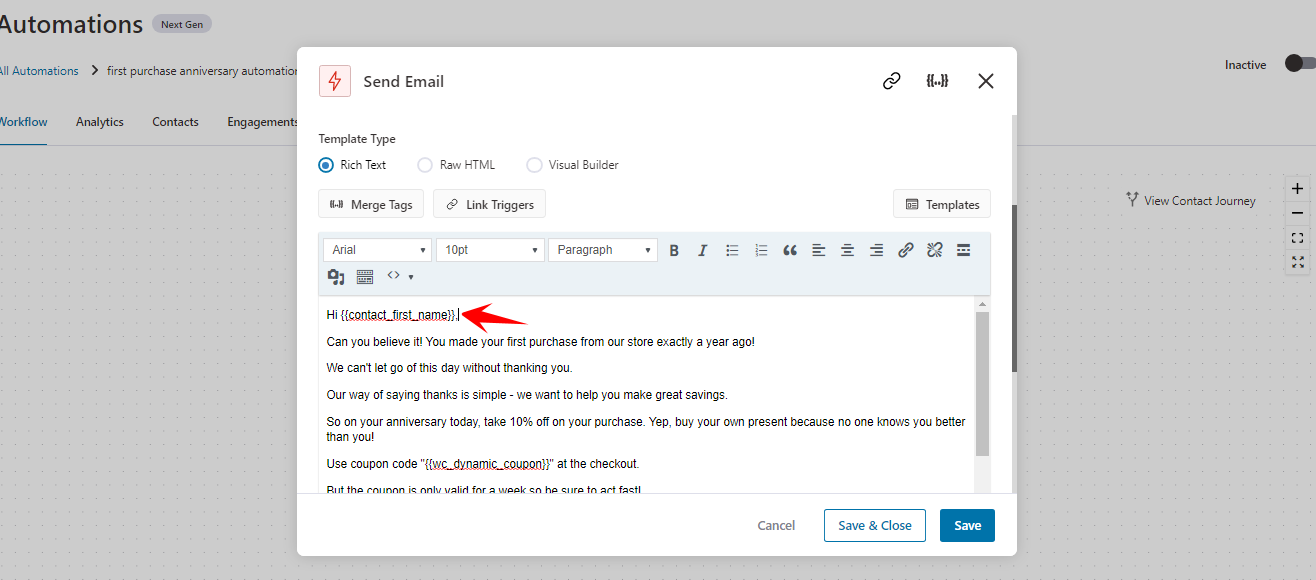Insert a numbered list
1316x580 pixels.
[x=761, y=250]
